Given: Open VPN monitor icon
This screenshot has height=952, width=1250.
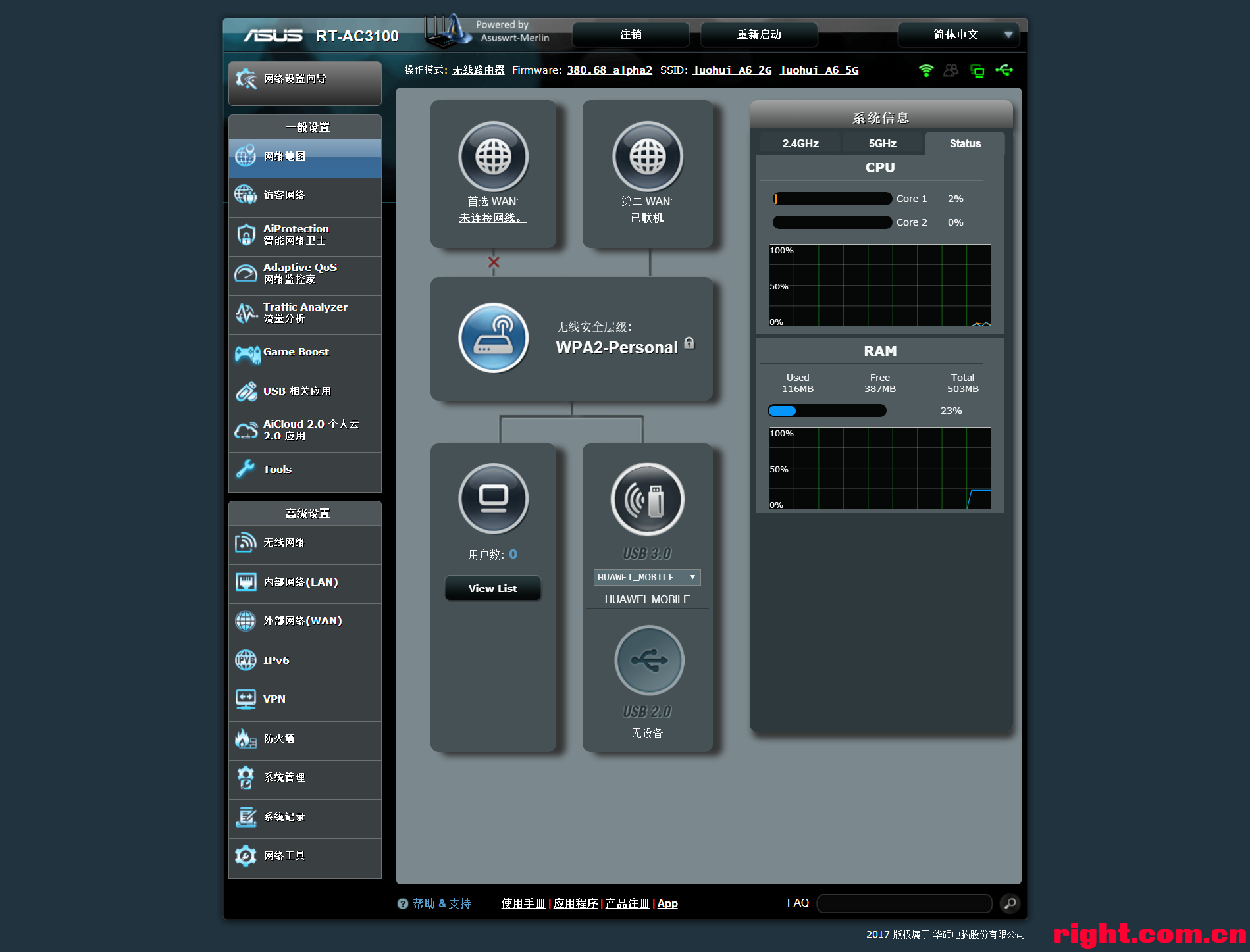Looking at the screenshot, I should (x=246, y=699).
